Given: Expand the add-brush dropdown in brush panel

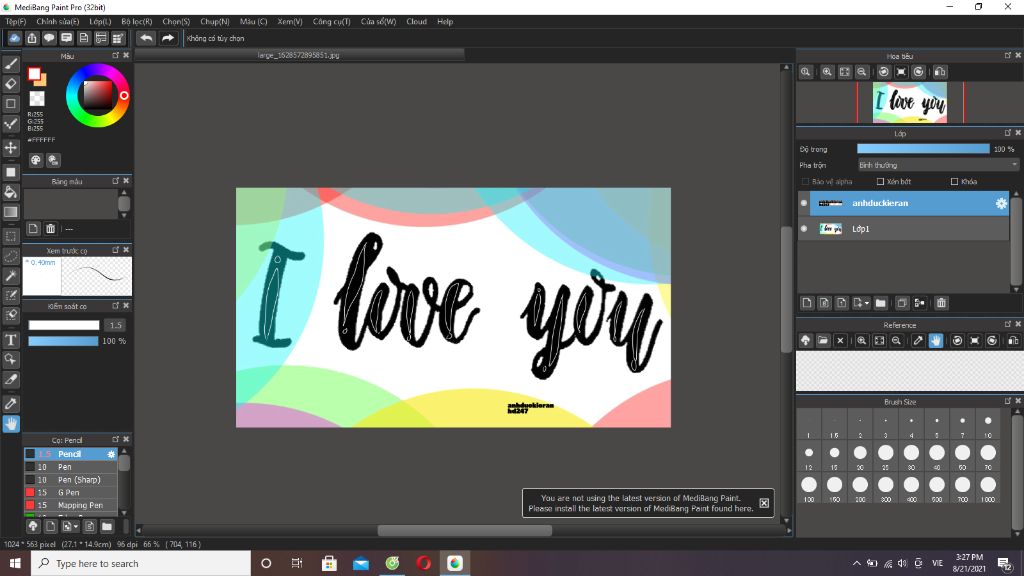Looking at the screenshot, I should [76, 526].
